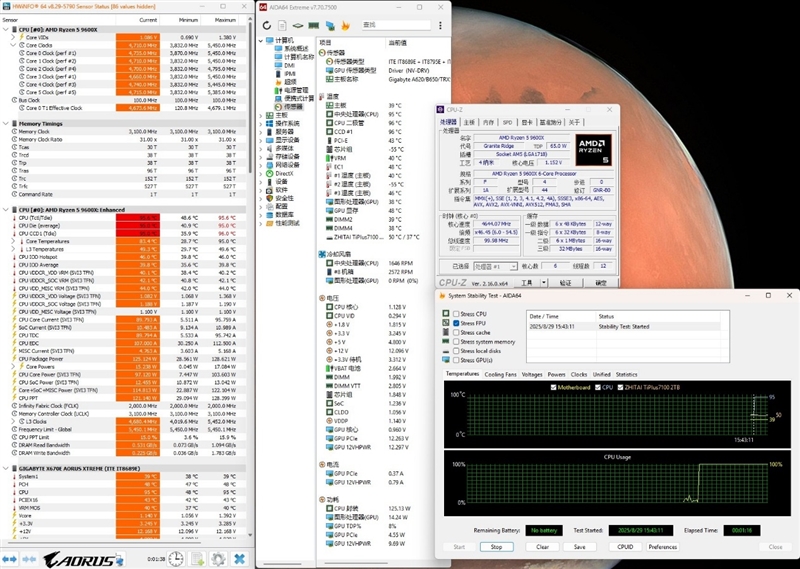Click the flame stability test icon in AIDA64
800x569 pixels.
coord(345,25)
